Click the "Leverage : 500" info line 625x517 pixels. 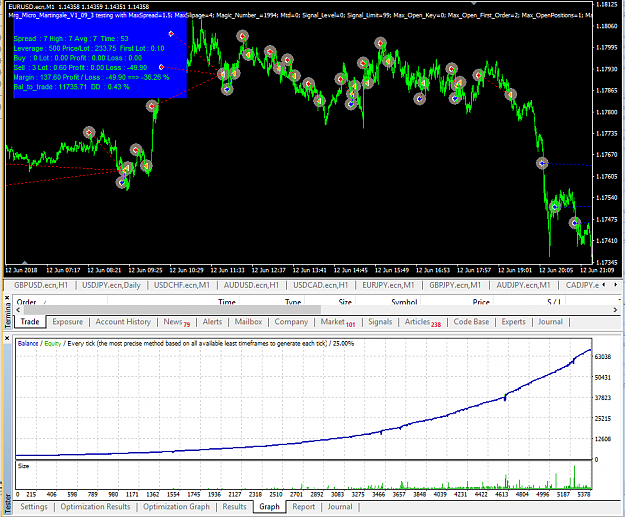[x=89, y=48]
